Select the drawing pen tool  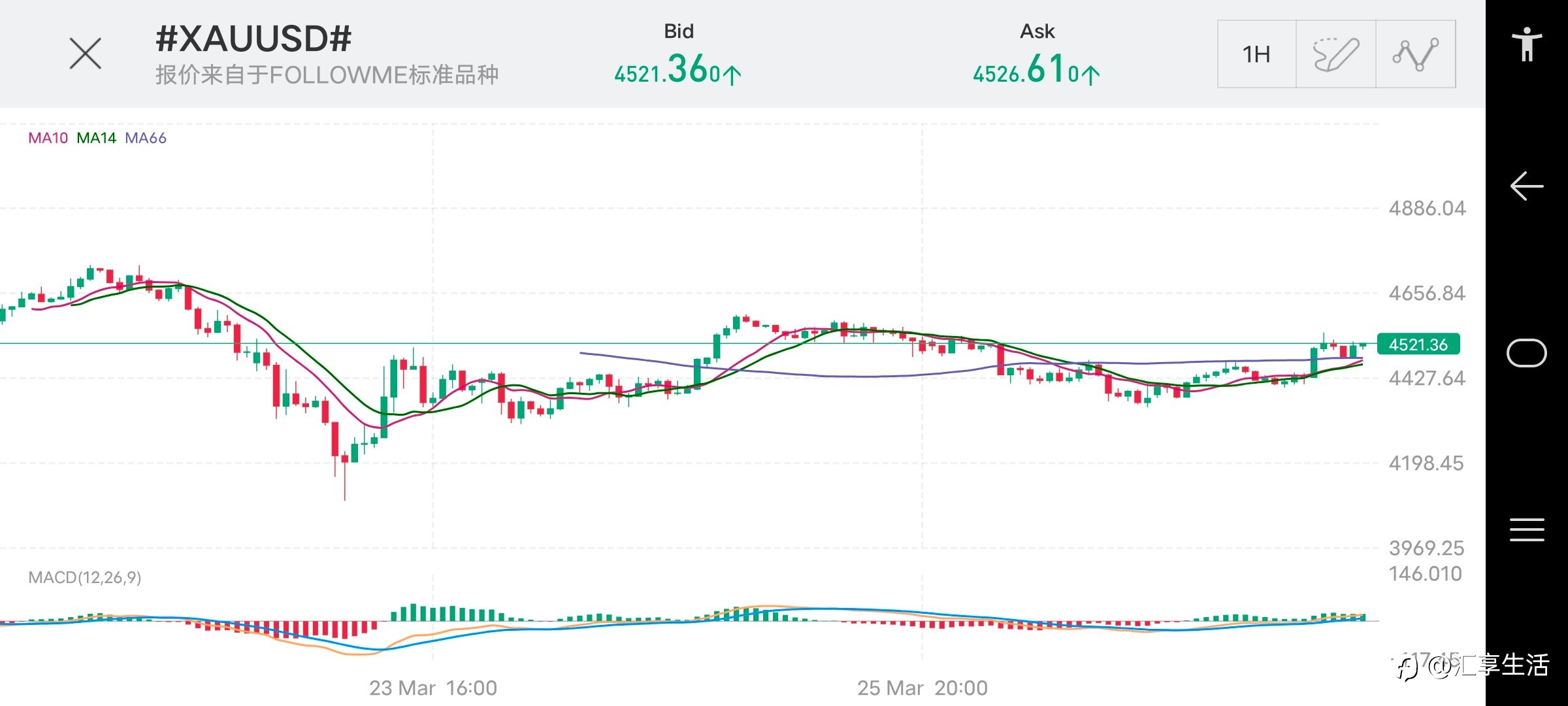point(1336,54)
